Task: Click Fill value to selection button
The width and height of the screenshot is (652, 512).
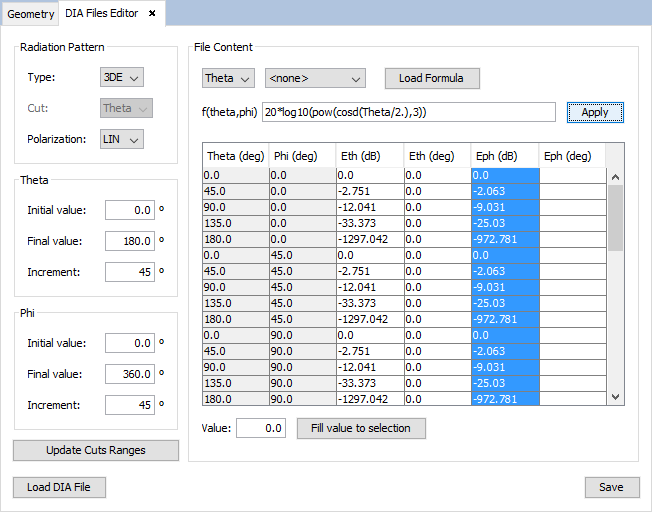Action: (361, 428)
